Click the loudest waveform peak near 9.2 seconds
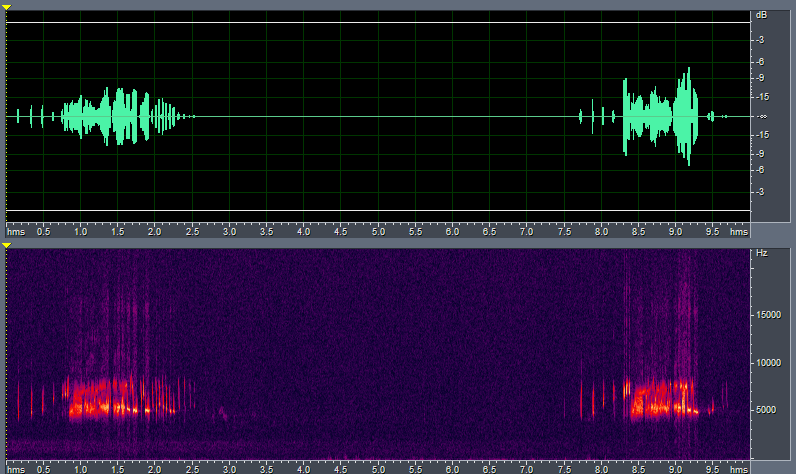 687,116
